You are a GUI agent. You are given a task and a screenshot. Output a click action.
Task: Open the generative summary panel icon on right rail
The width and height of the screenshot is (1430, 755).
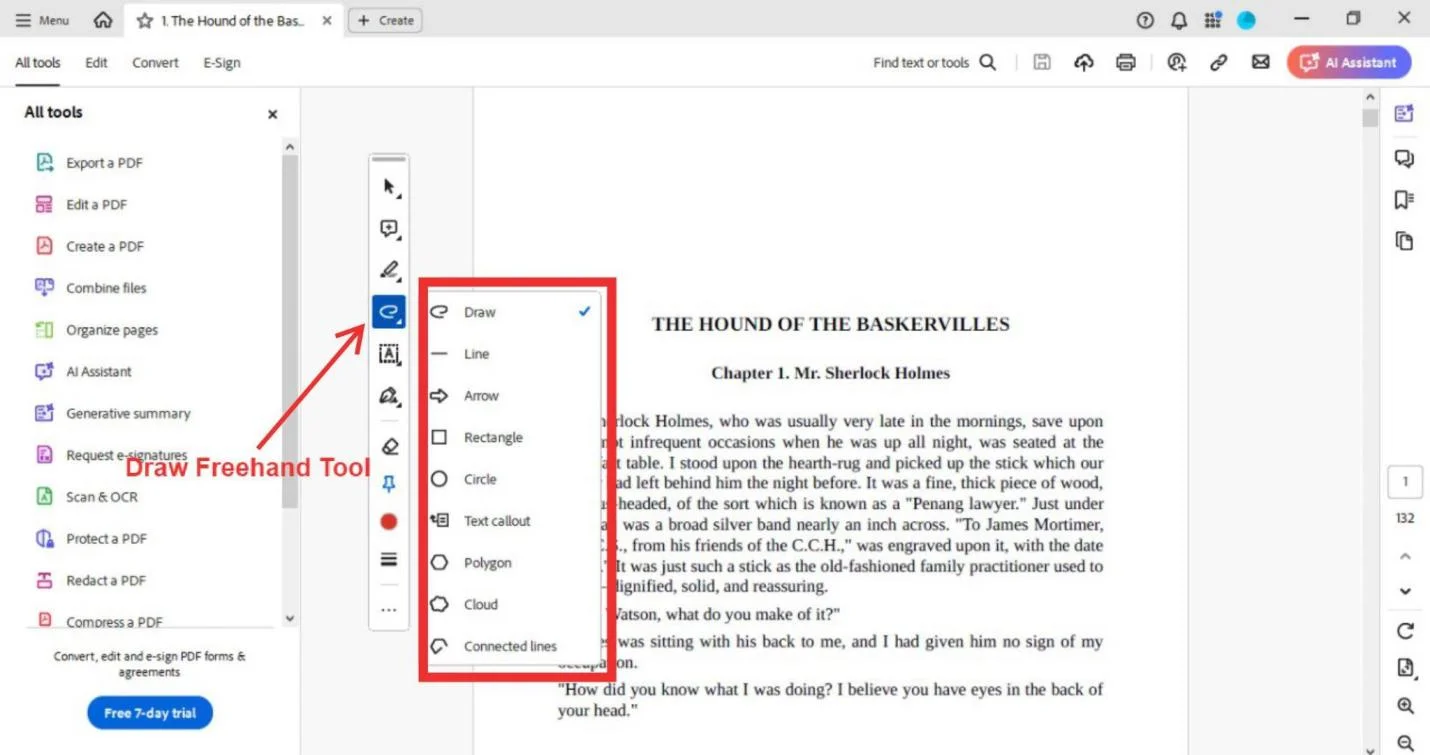pos(1404,113)
